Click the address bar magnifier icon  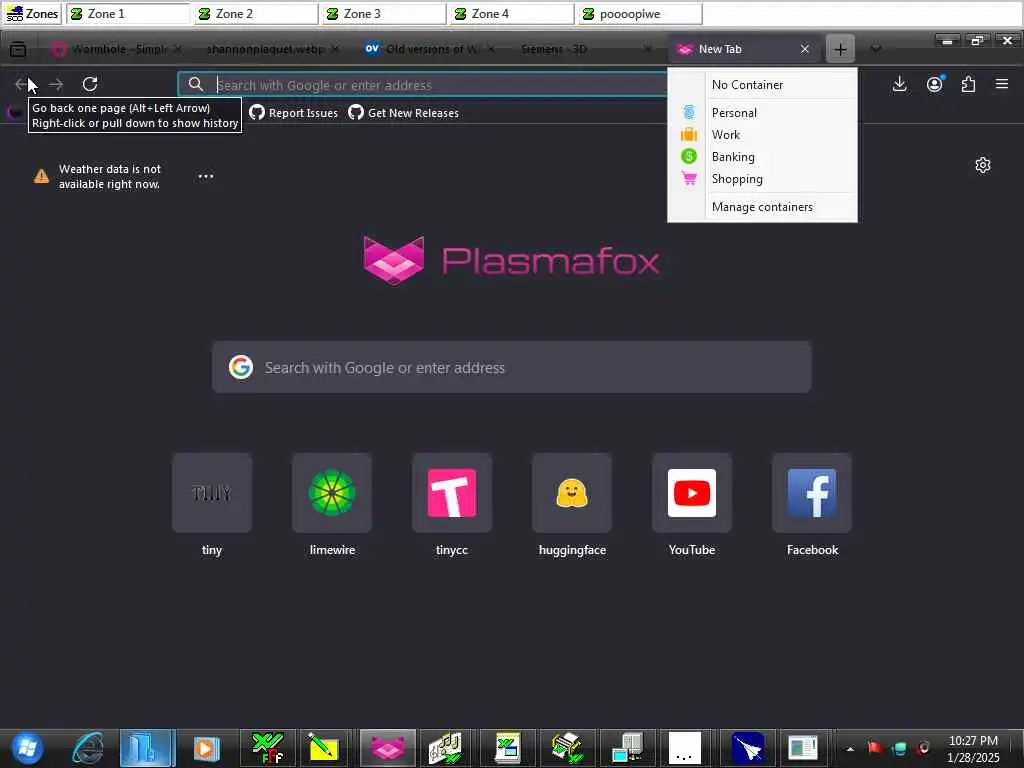196,84
